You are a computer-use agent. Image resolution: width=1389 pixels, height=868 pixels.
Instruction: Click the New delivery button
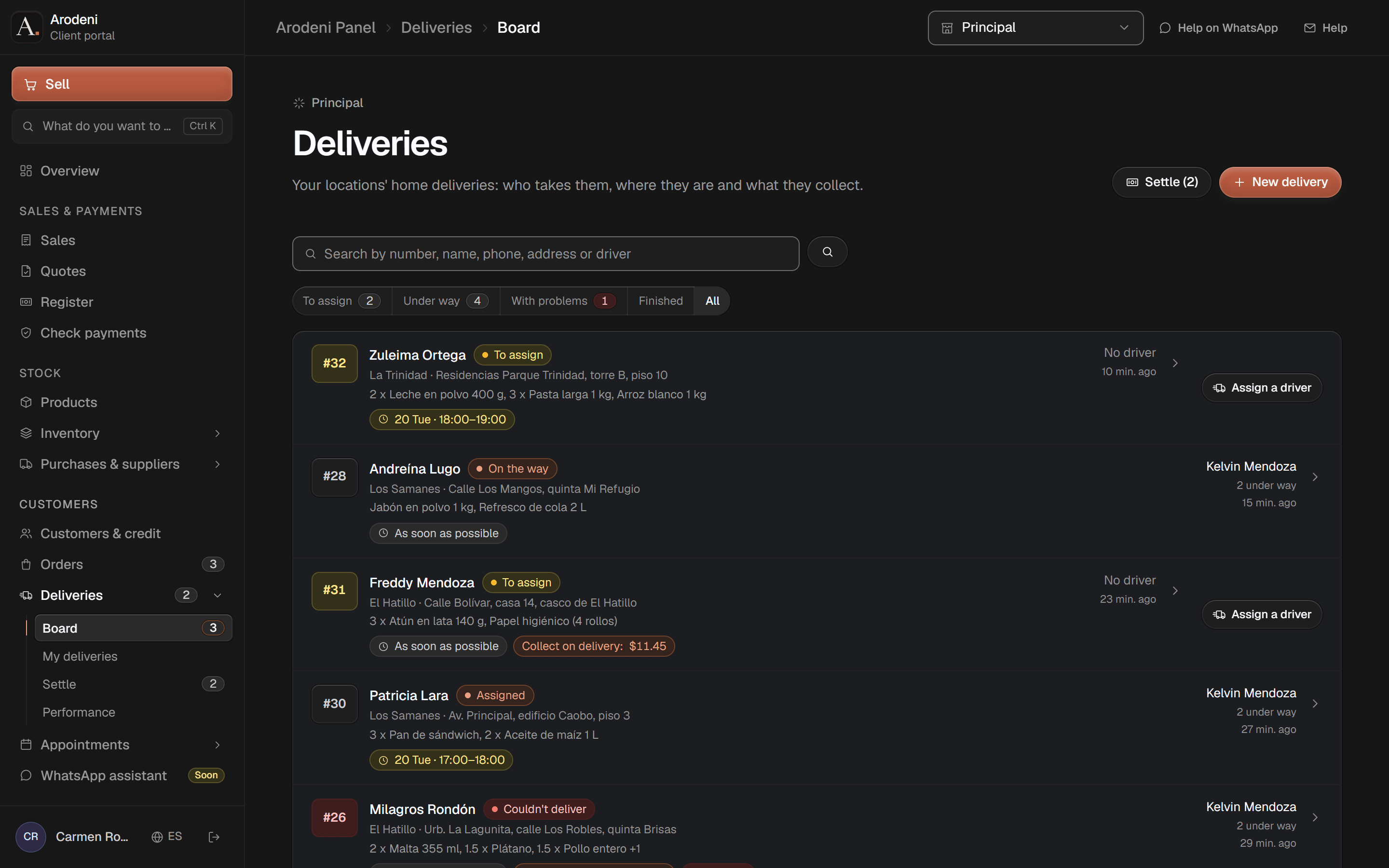pos(1280,182)
